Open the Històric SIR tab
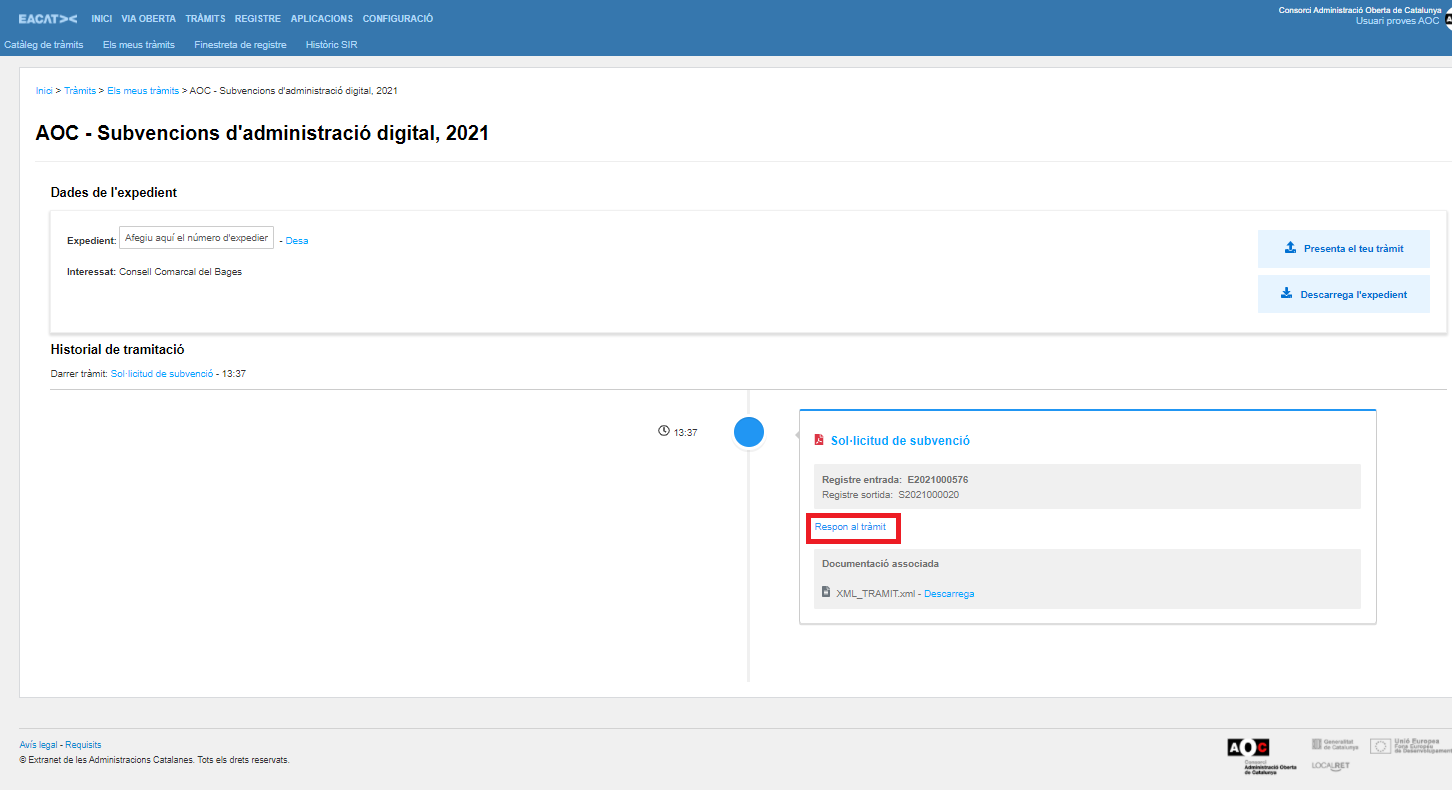This screenshot has width=1452, height=790. point(331,45)
